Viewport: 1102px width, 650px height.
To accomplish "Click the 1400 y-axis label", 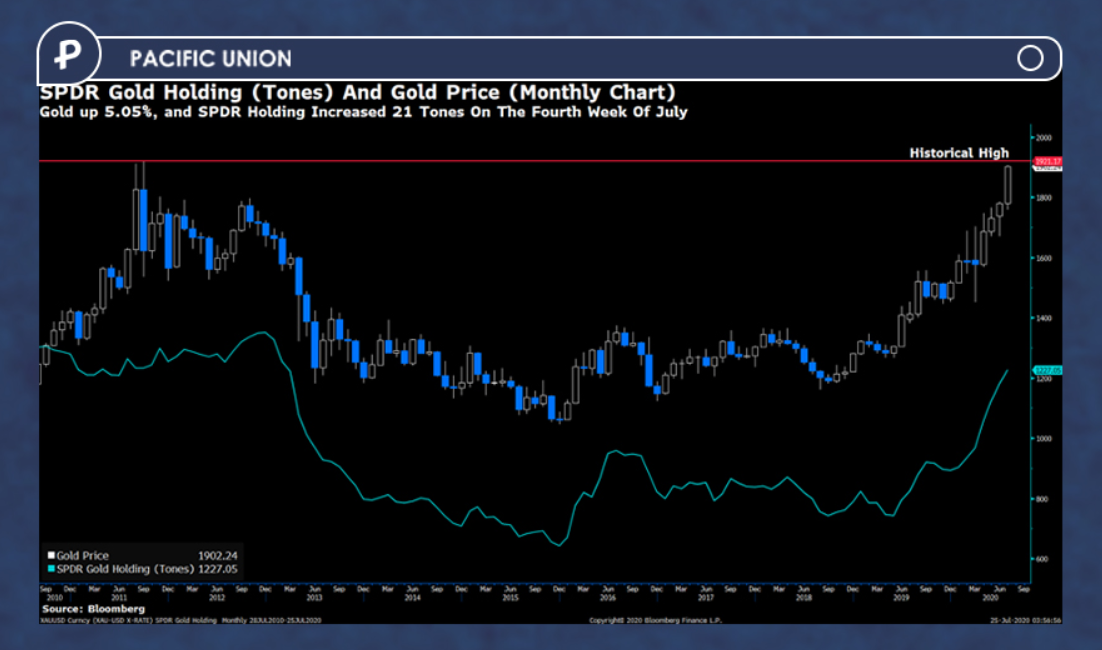I will click(1044, 318).
